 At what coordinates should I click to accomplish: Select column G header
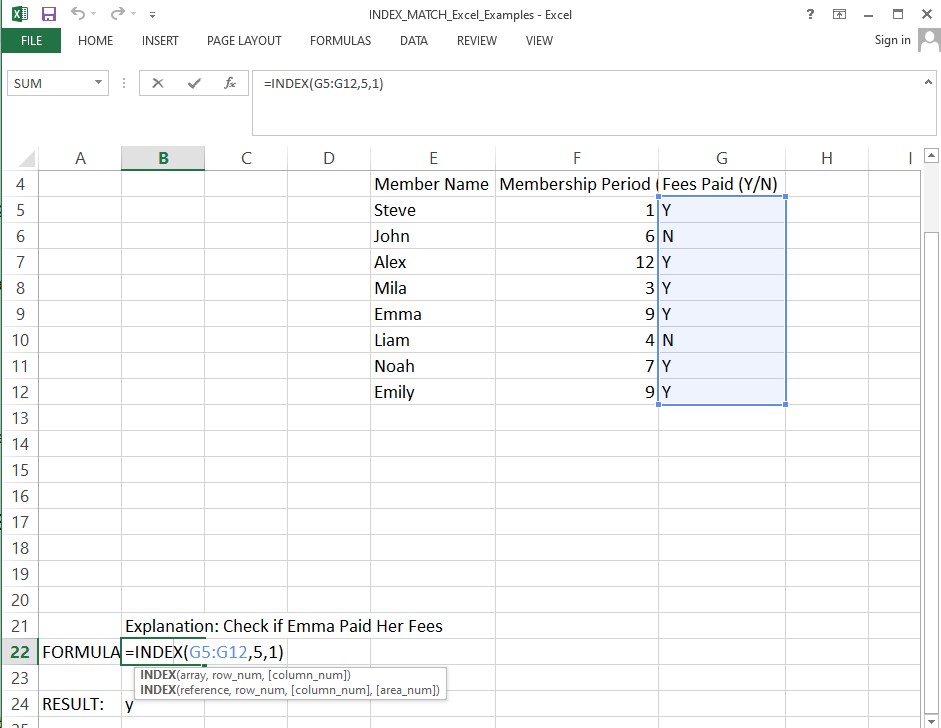(721, 158)
